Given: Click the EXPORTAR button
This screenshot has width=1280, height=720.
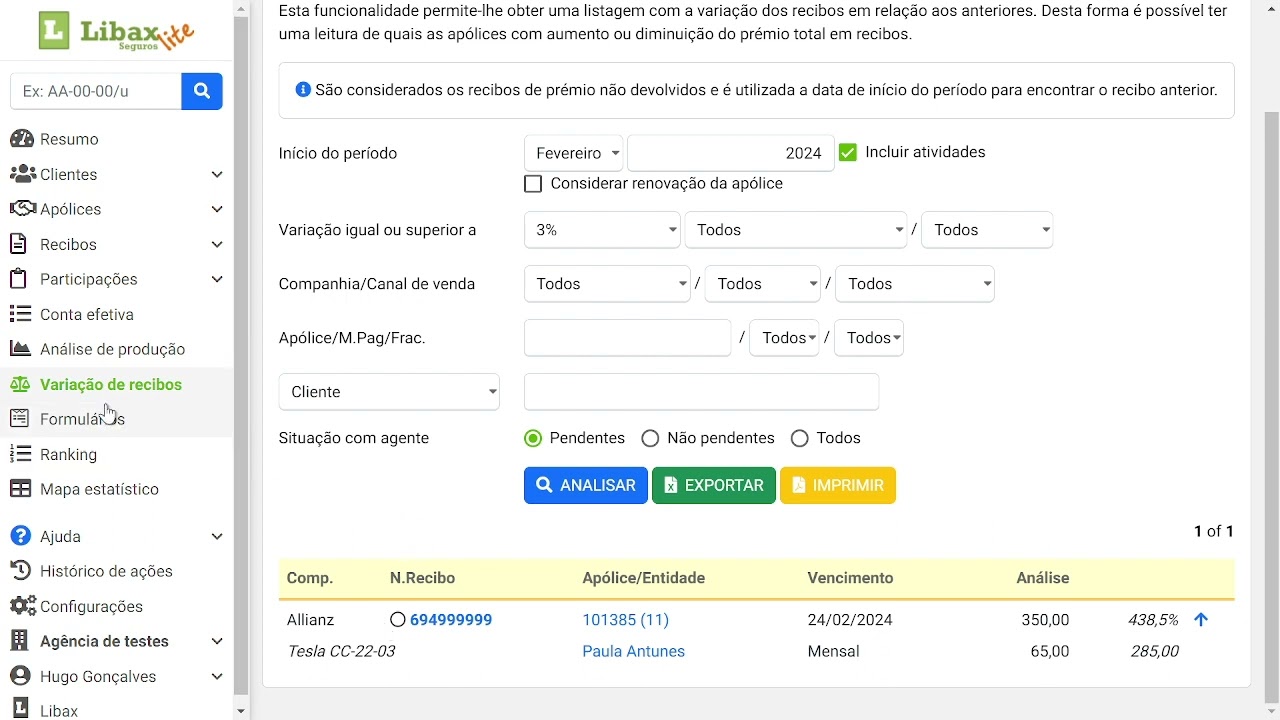Looking at the screenshot, I should (714, 485).
